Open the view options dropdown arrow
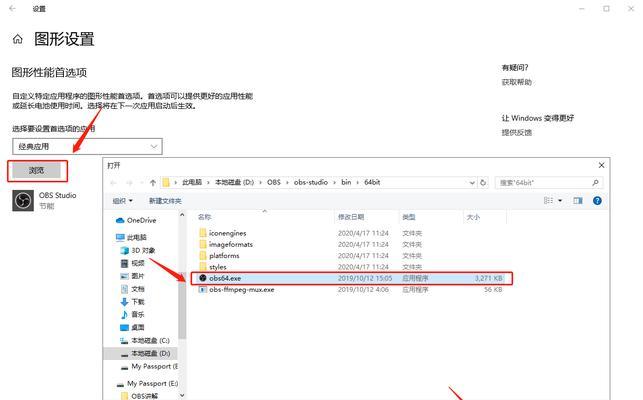This screenshot has height=400, width=643. tap(560, 201)
